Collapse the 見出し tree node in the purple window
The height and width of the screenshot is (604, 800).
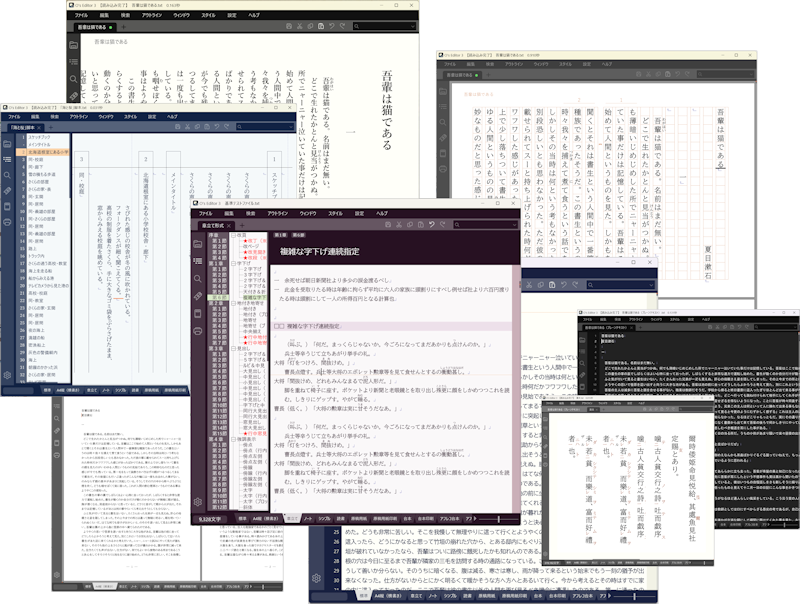click(x=234, y=348)
